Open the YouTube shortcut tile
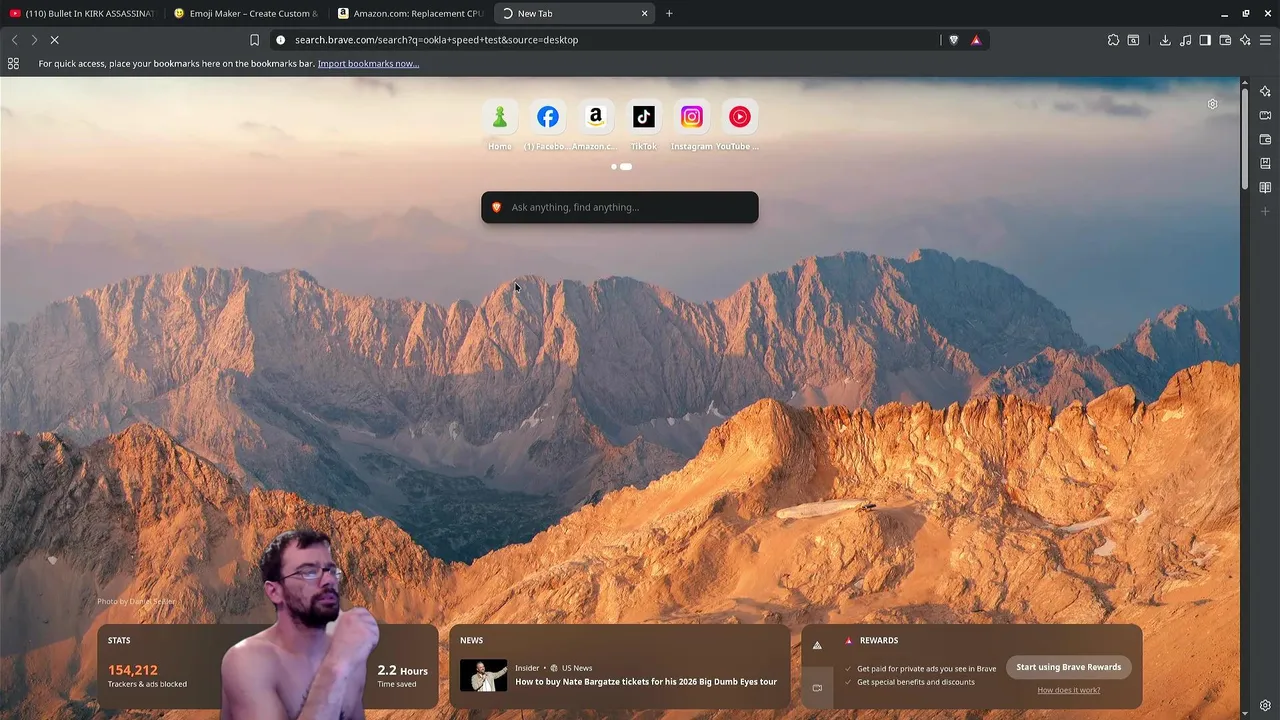Screen dimensions: 1280x720 [x=739, y=117]
